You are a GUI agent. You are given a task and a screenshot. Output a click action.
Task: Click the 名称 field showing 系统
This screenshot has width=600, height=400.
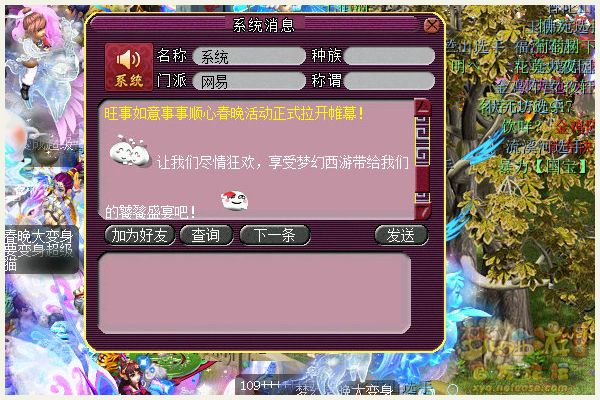(249, 57)
